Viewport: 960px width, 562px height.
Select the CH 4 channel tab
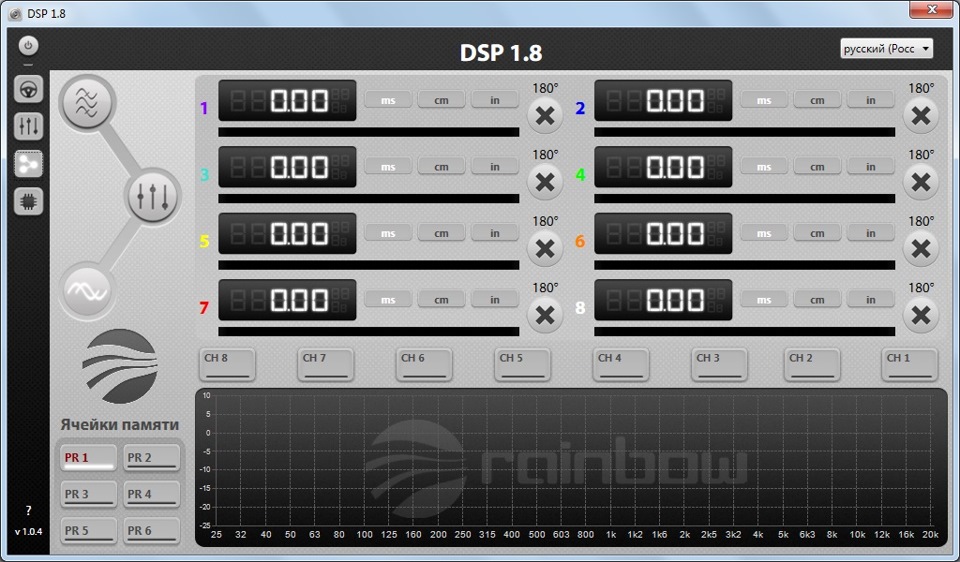click(621, 365)
